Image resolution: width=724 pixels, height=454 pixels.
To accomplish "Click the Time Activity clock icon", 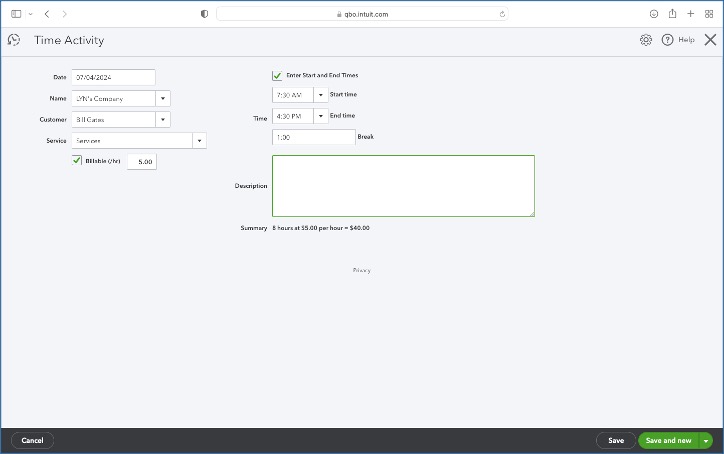I will [14, 40].
